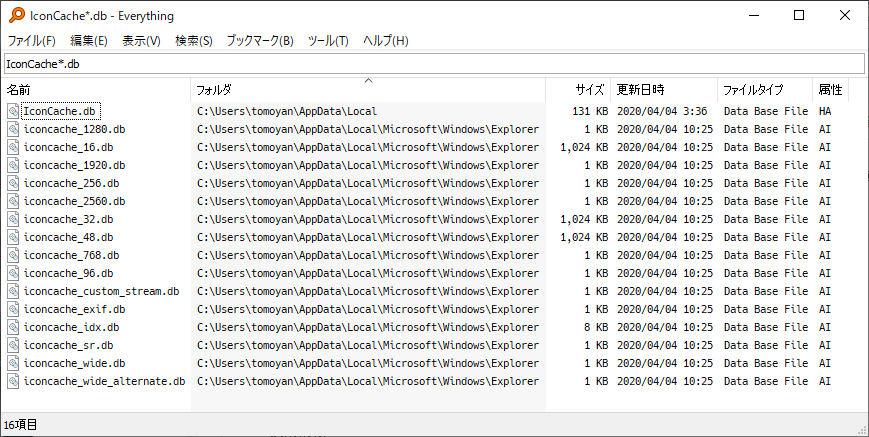The image size is (869, 437).
Task: Sort results by サイズ column header
Action: tap(577, 90)
